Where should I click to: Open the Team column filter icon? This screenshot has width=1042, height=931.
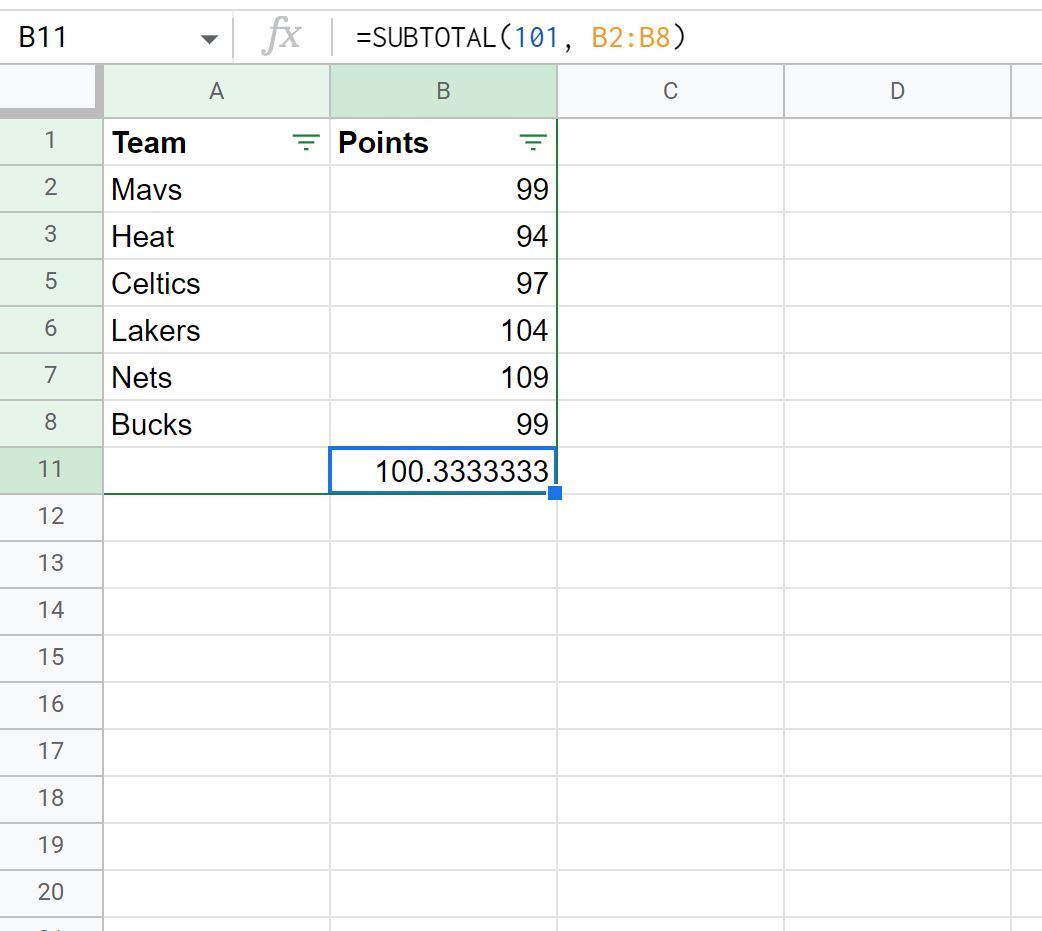tap(306, 142)
